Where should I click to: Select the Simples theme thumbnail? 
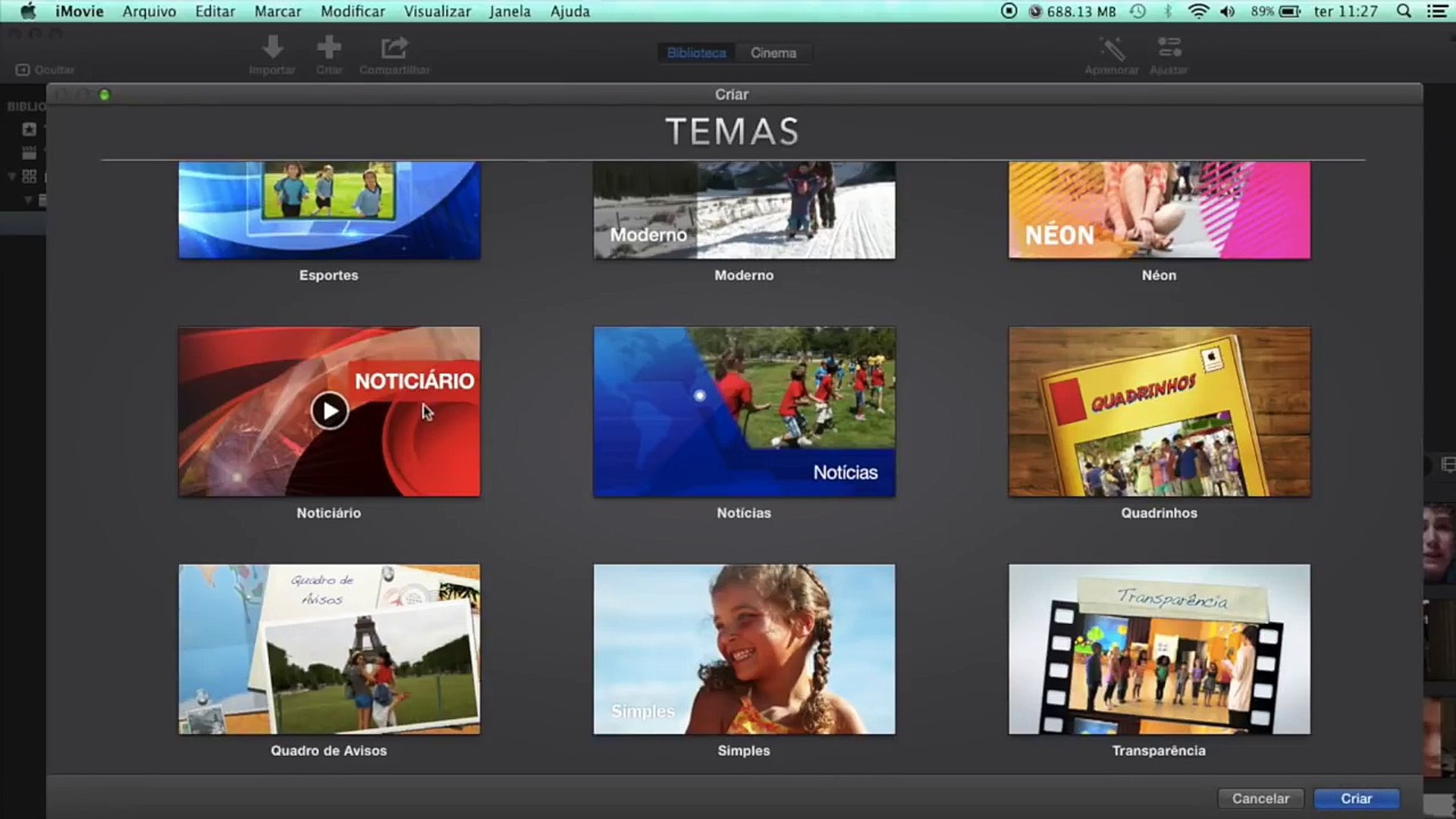(x=744, y=649)
